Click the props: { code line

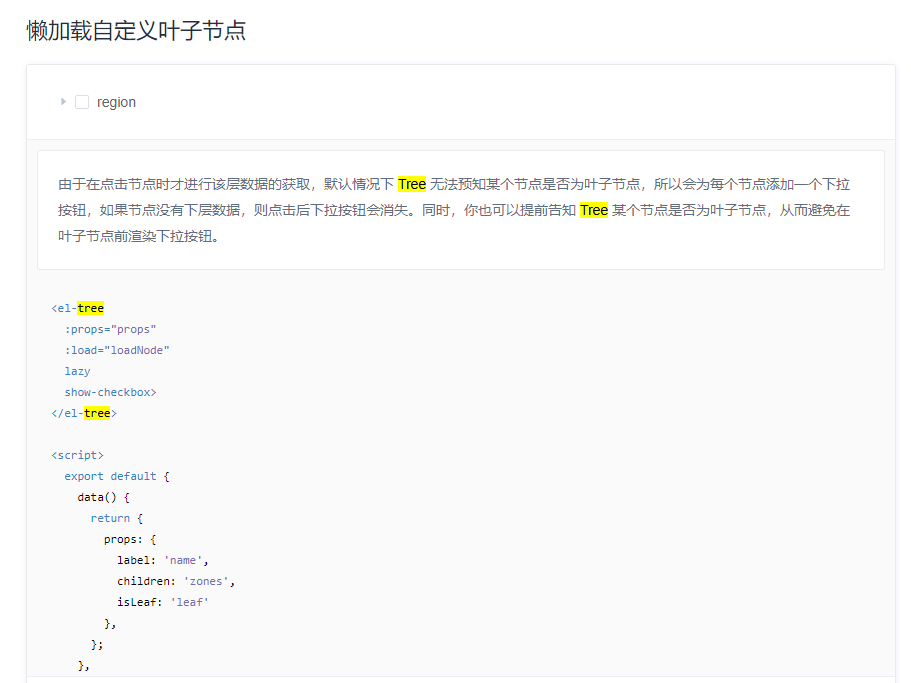130,539
